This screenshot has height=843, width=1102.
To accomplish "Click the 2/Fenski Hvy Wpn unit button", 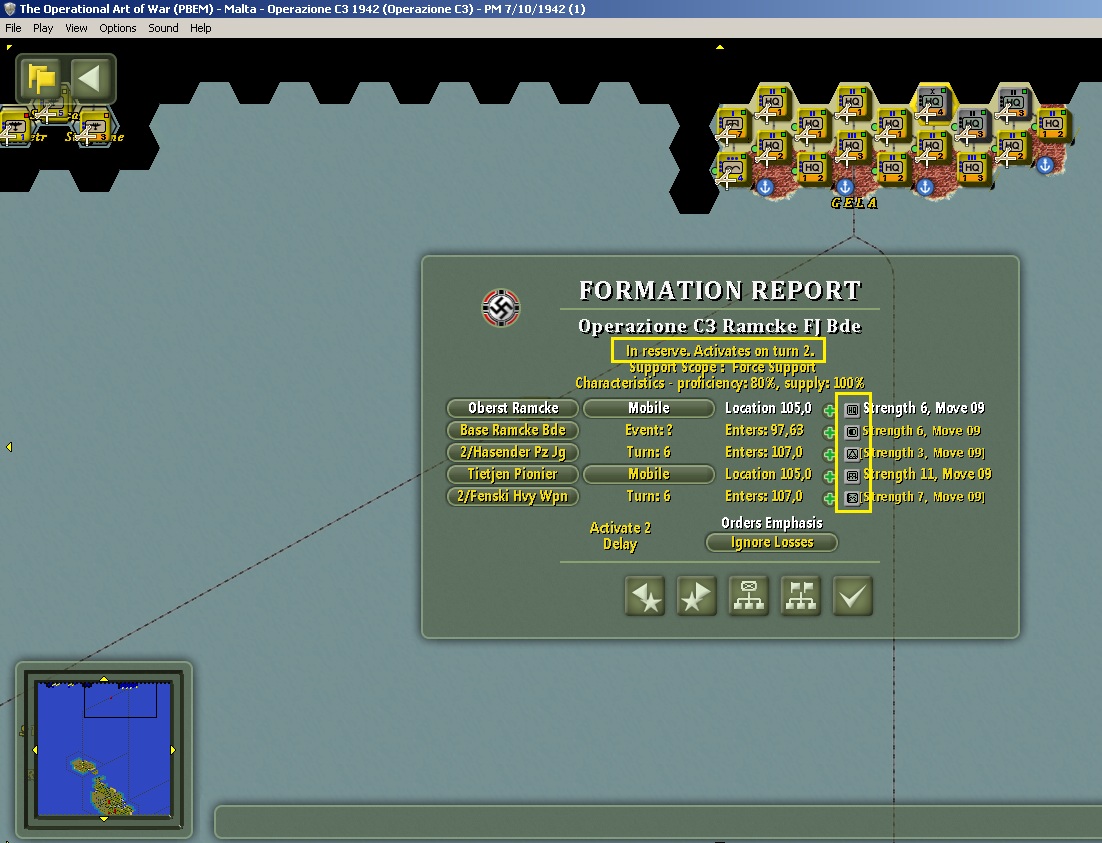I will (x=513, y=496).
